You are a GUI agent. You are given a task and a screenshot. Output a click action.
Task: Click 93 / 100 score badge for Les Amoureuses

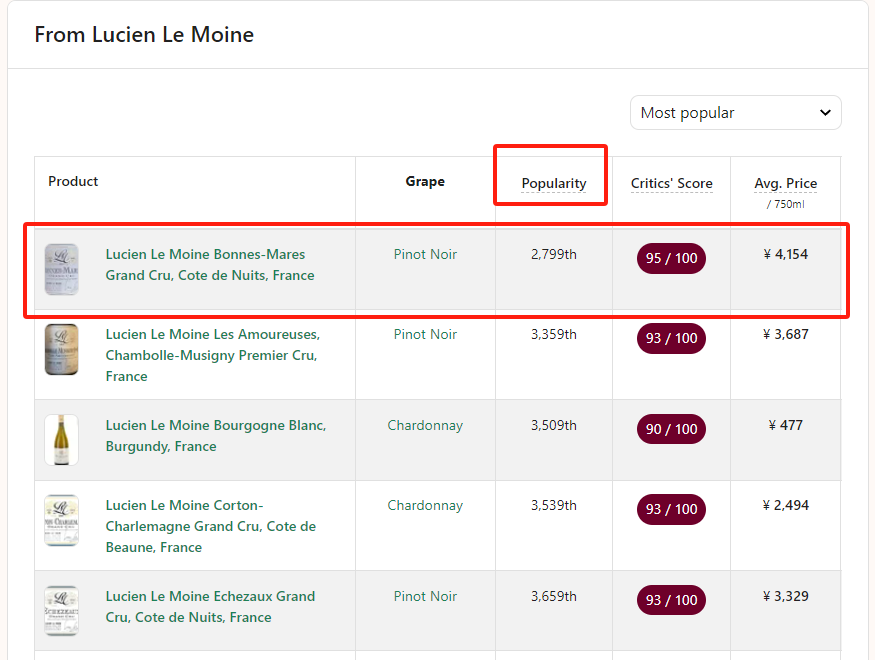671,338
